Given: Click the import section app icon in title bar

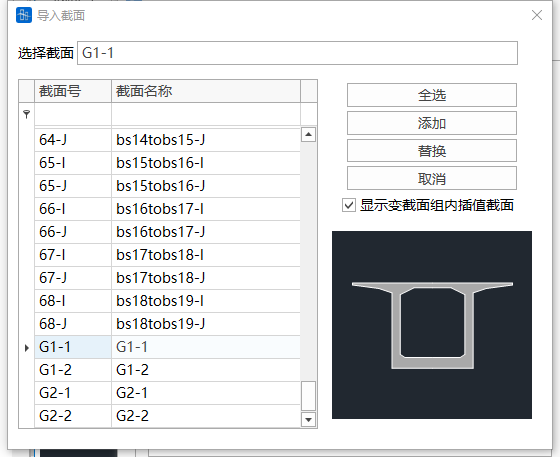Looking at the screenshot, I should coord(24,15).
